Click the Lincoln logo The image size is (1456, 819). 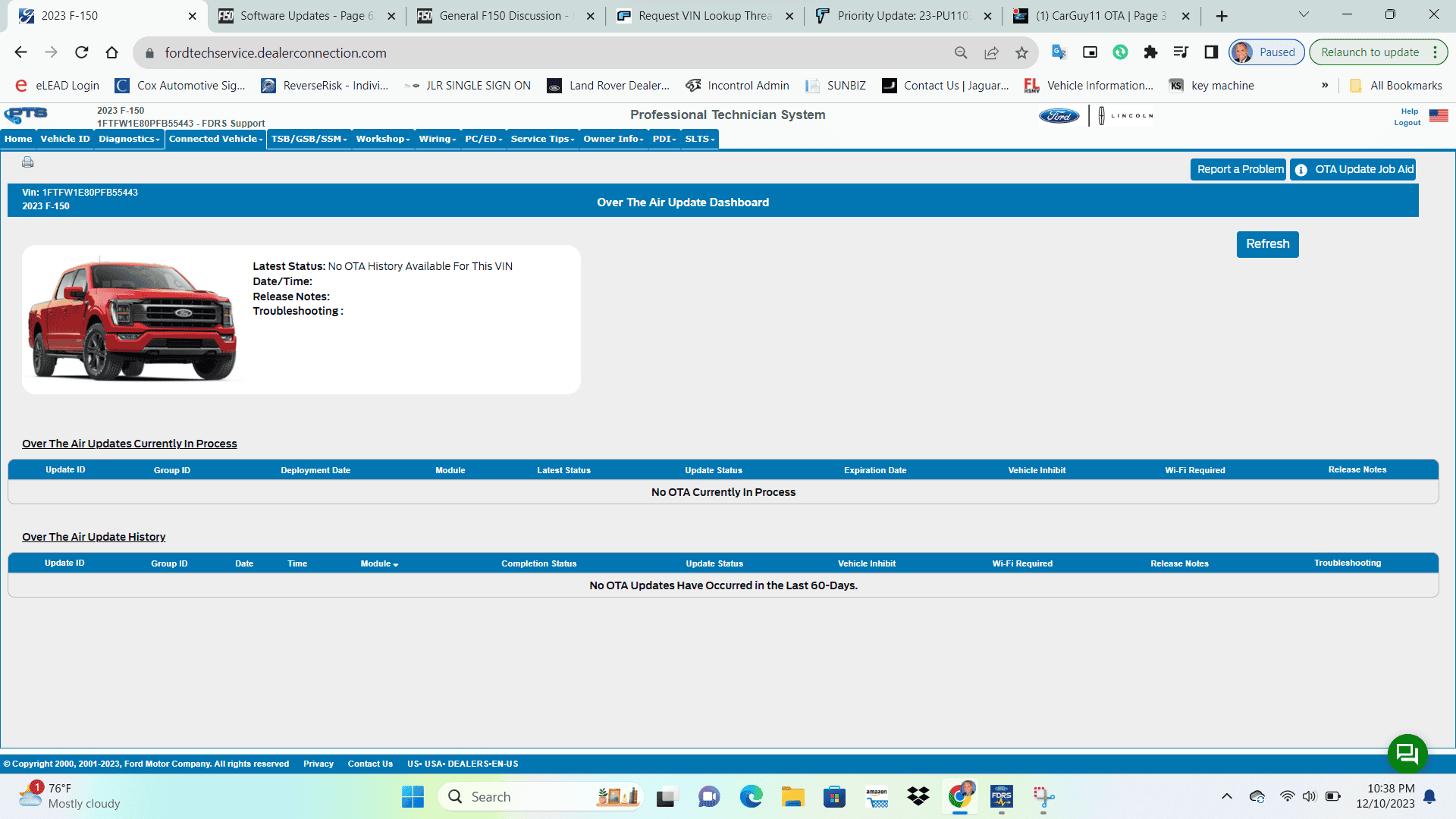point(1125,116)
